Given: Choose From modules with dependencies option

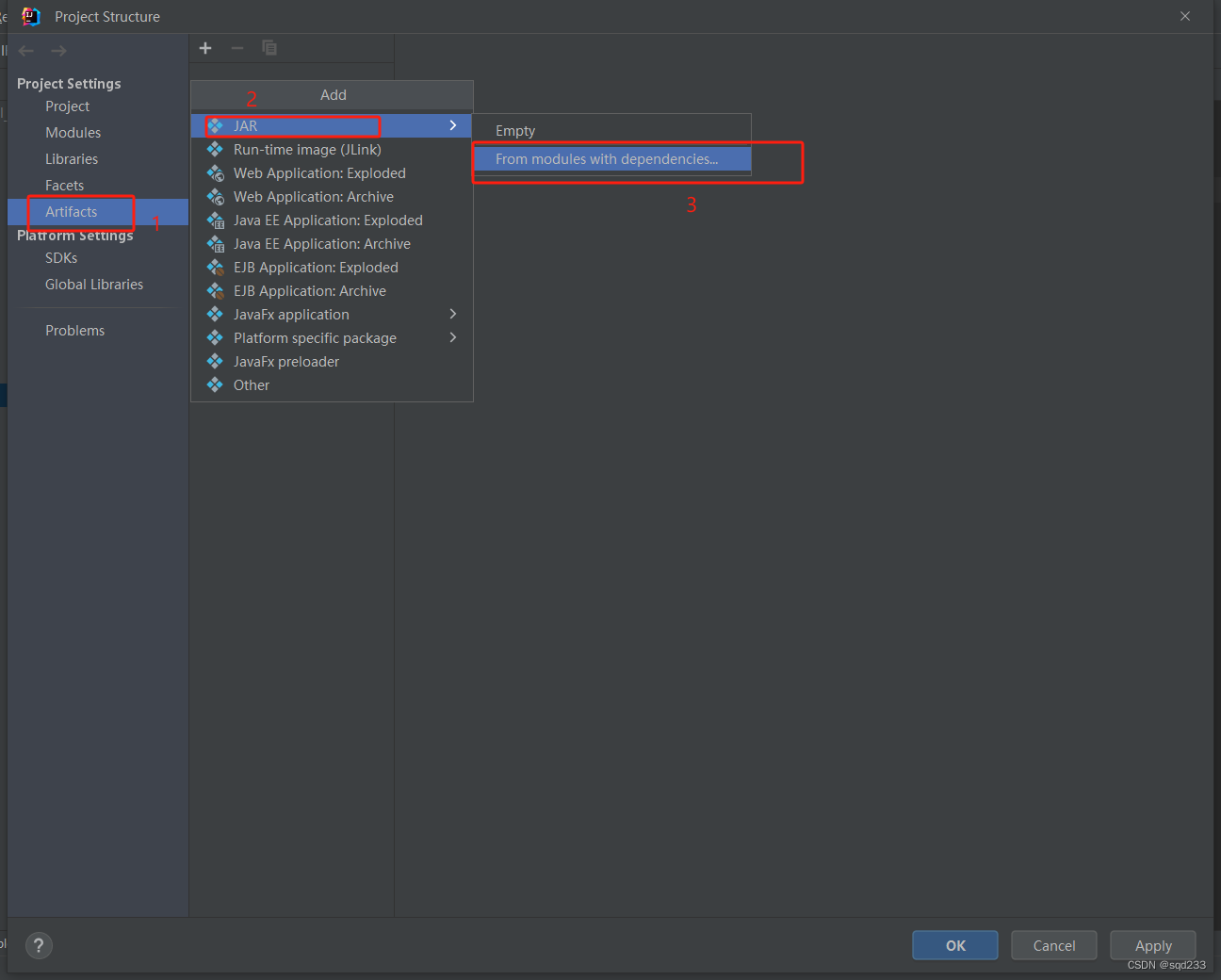Looking at the screenshot, I should click(x=611, y=159).
